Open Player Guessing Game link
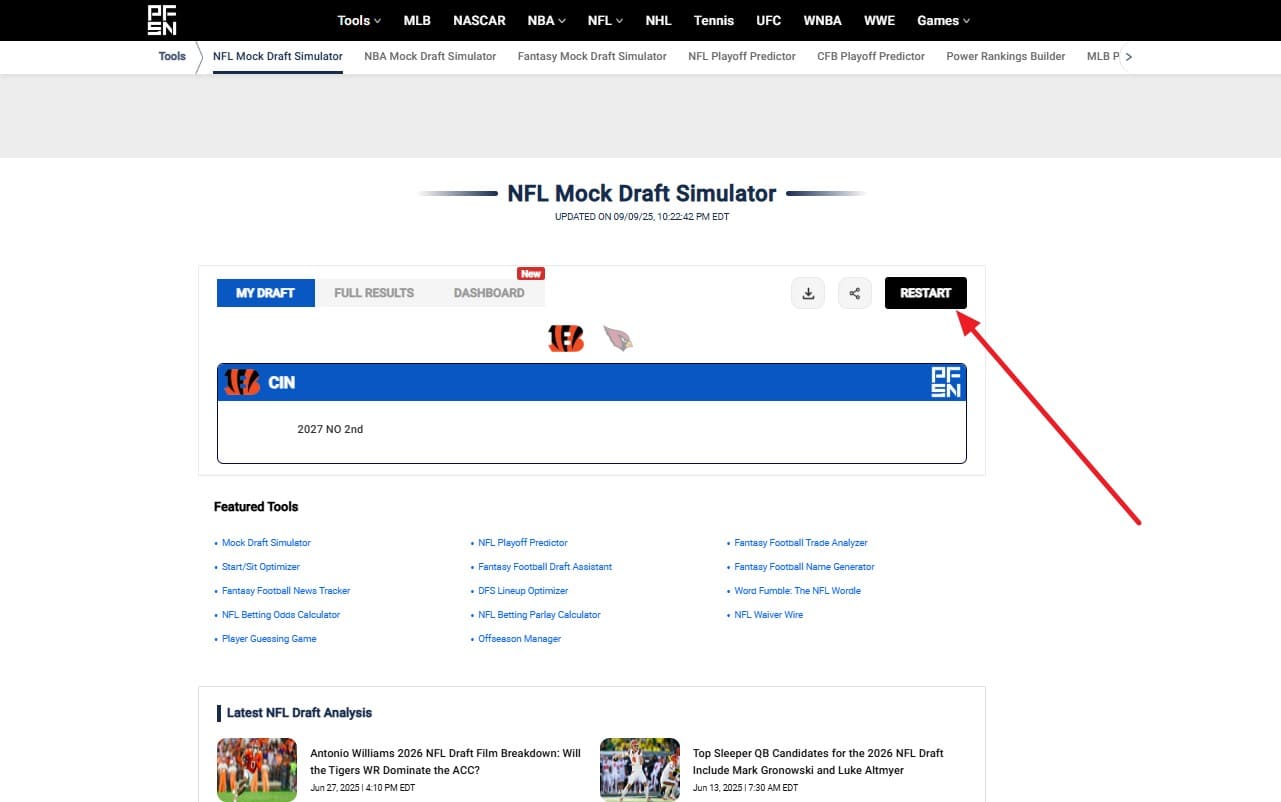The image size is (1281, 802). [269, 639]
